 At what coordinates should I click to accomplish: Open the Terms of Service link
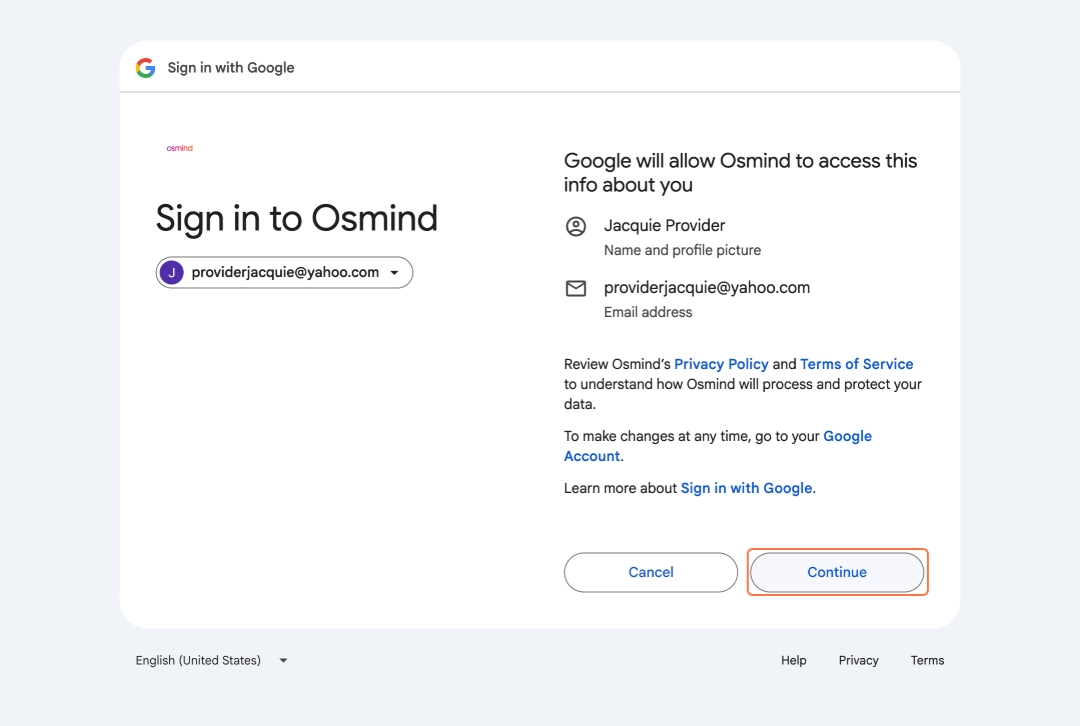pyautogui.click(x=856, y=364)
